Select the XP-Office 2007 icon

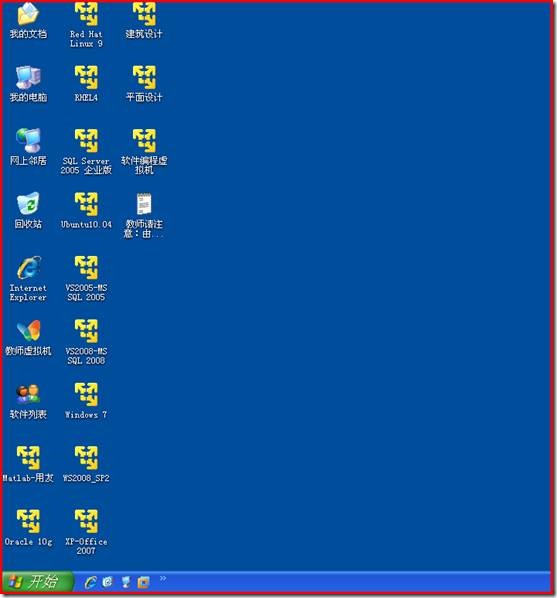[86, 521]
